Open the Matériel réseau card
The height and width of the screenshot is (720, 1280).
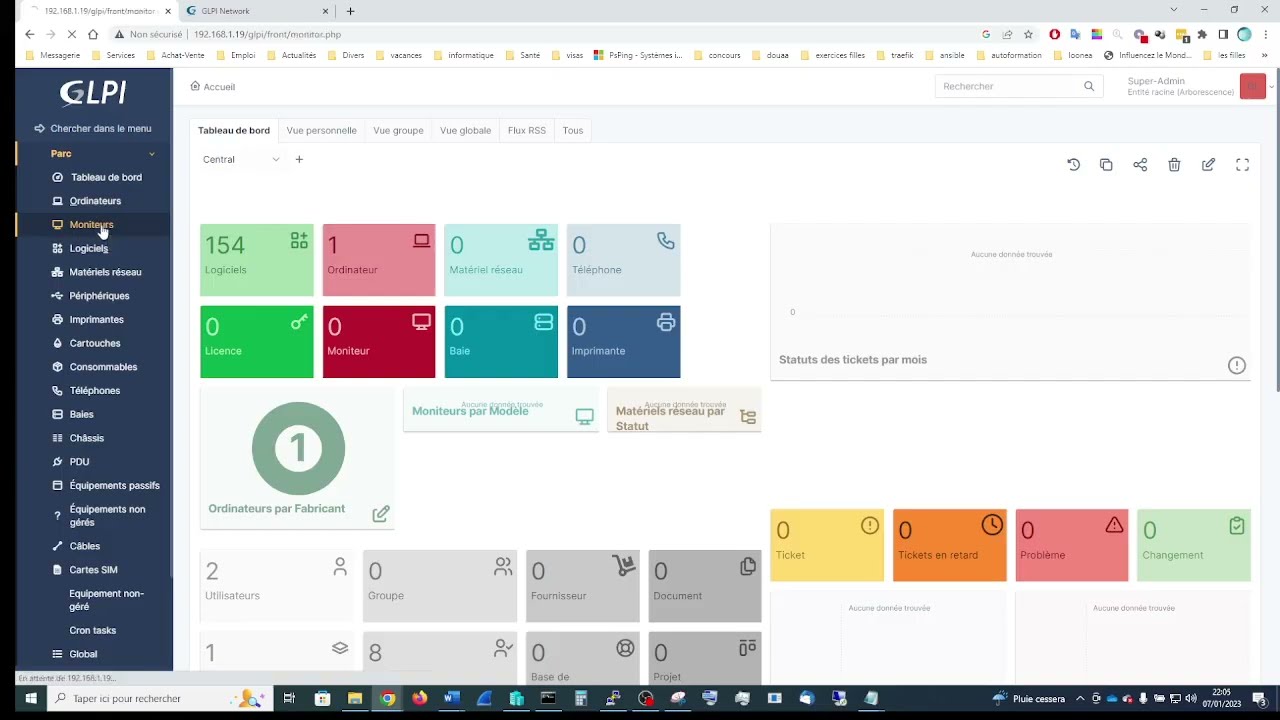501,260
